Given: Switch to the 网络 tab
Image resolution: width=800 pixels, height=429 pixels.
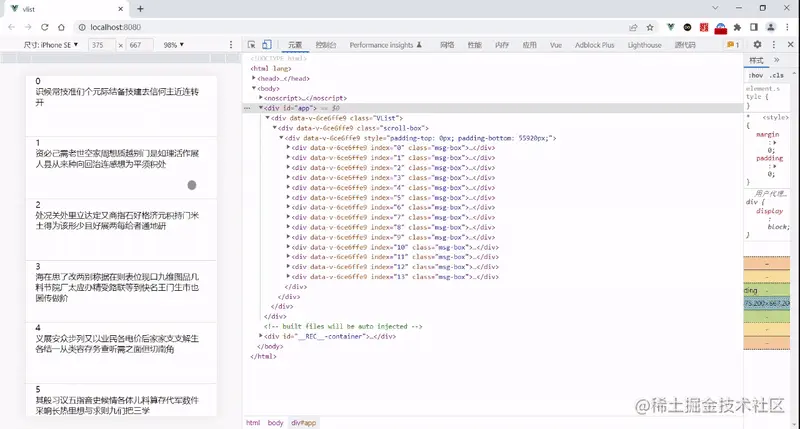Looking at the screenshot, I should (x=447, y=45).
